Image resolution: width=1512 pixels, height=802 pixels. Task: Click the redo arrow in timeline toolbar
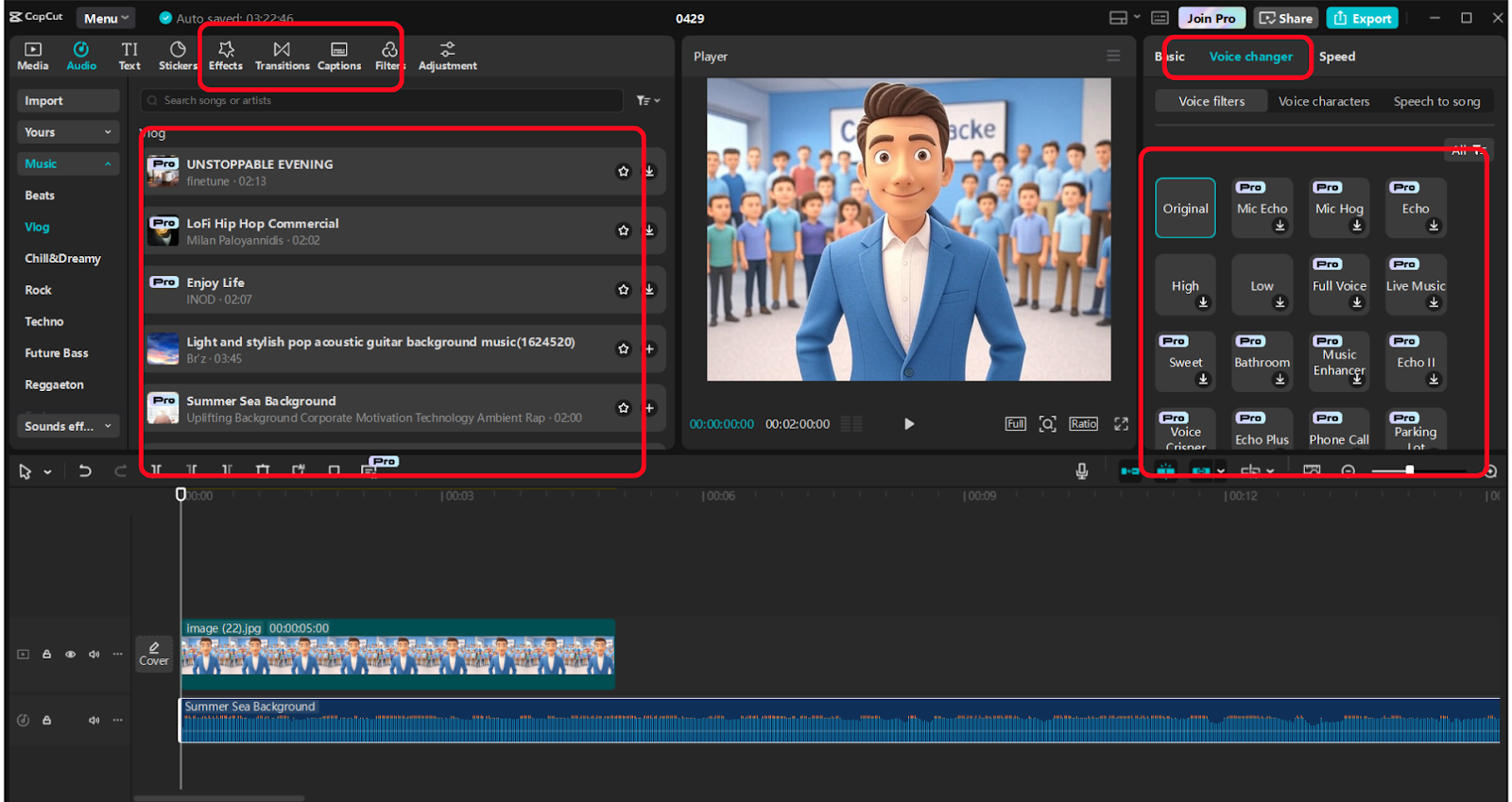[x=120, y=470]
